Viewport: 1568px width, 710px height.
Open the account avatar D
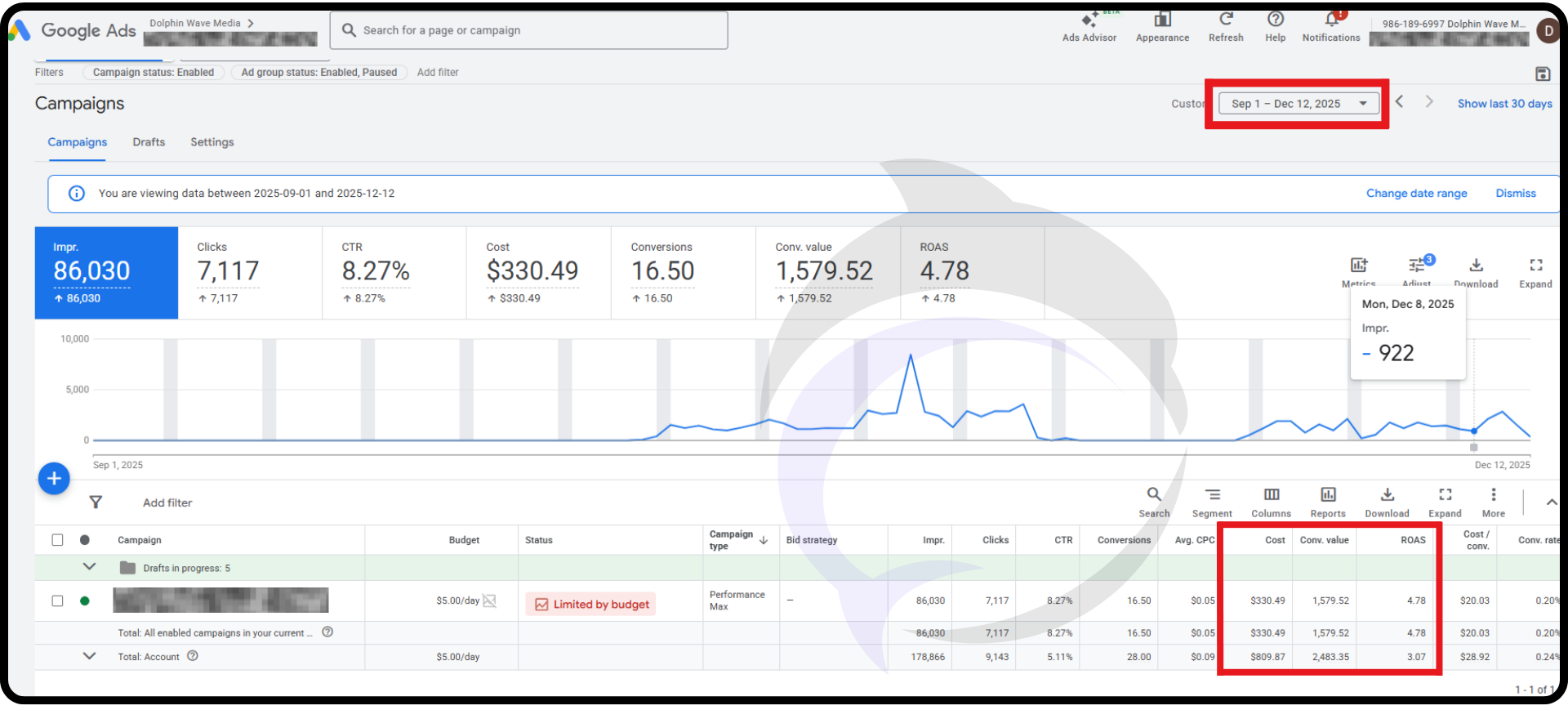[1548, 31]
